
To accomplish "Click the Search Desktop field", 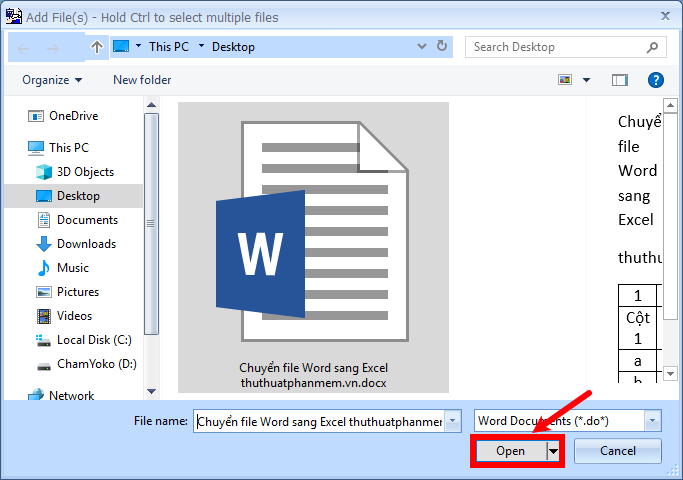I will click(556, 47).
